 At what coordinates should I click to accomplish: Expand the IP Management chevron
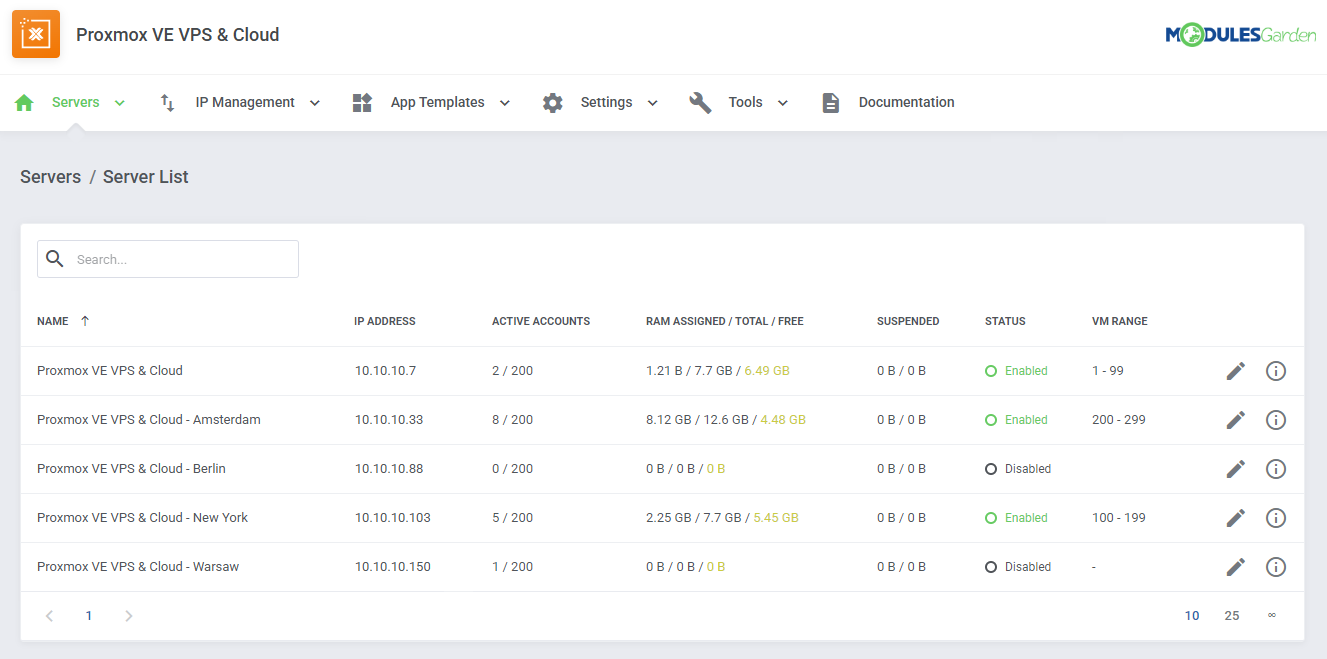click(x=315, y=103)
